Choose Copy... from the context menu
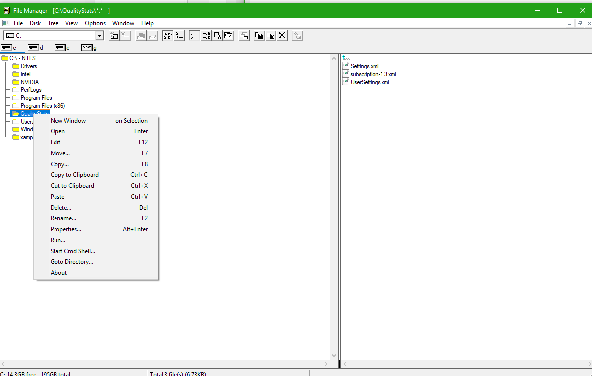Image resolution: width=592 pixels, height=376 pixels. click(96, 164)
